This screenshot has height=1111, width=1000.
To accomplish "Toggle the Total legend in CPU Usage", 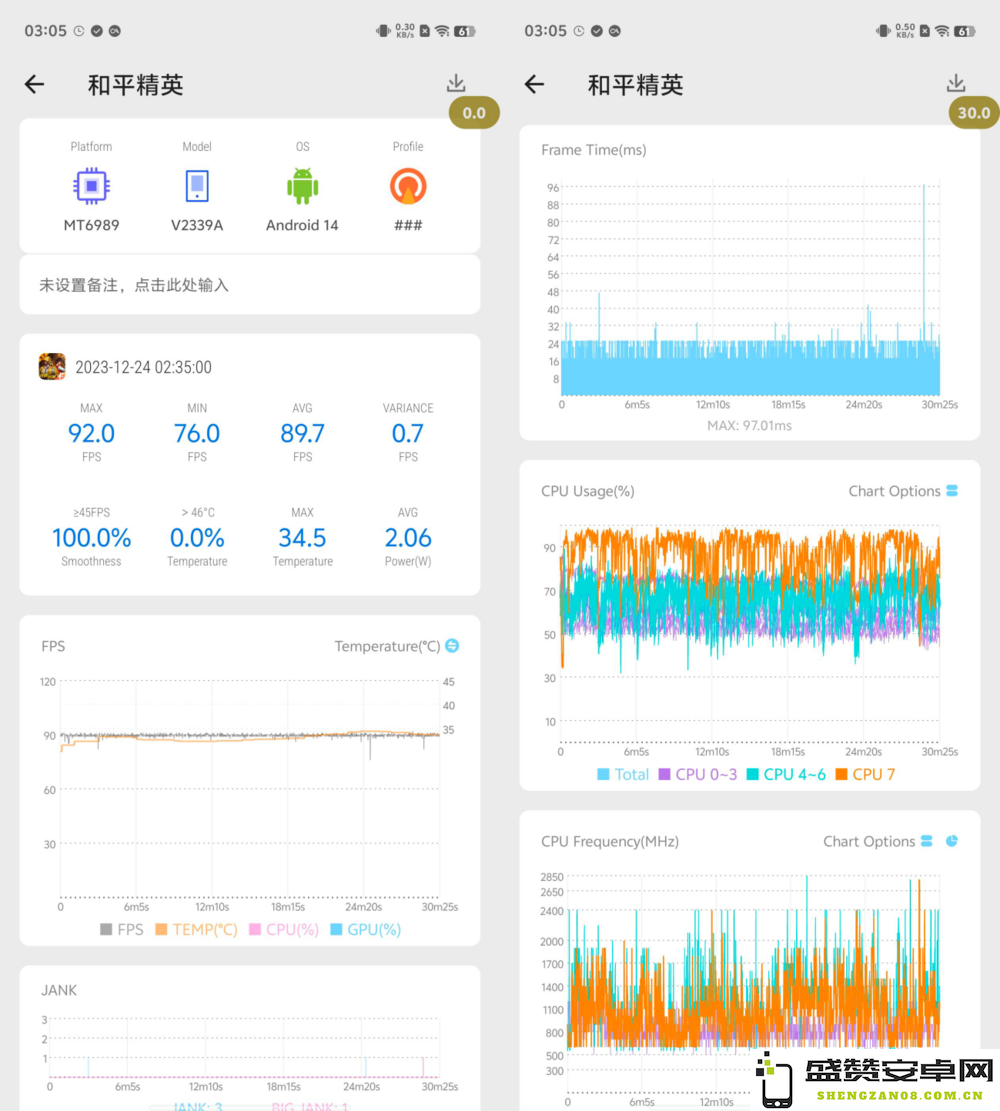I will coord(623,774).
